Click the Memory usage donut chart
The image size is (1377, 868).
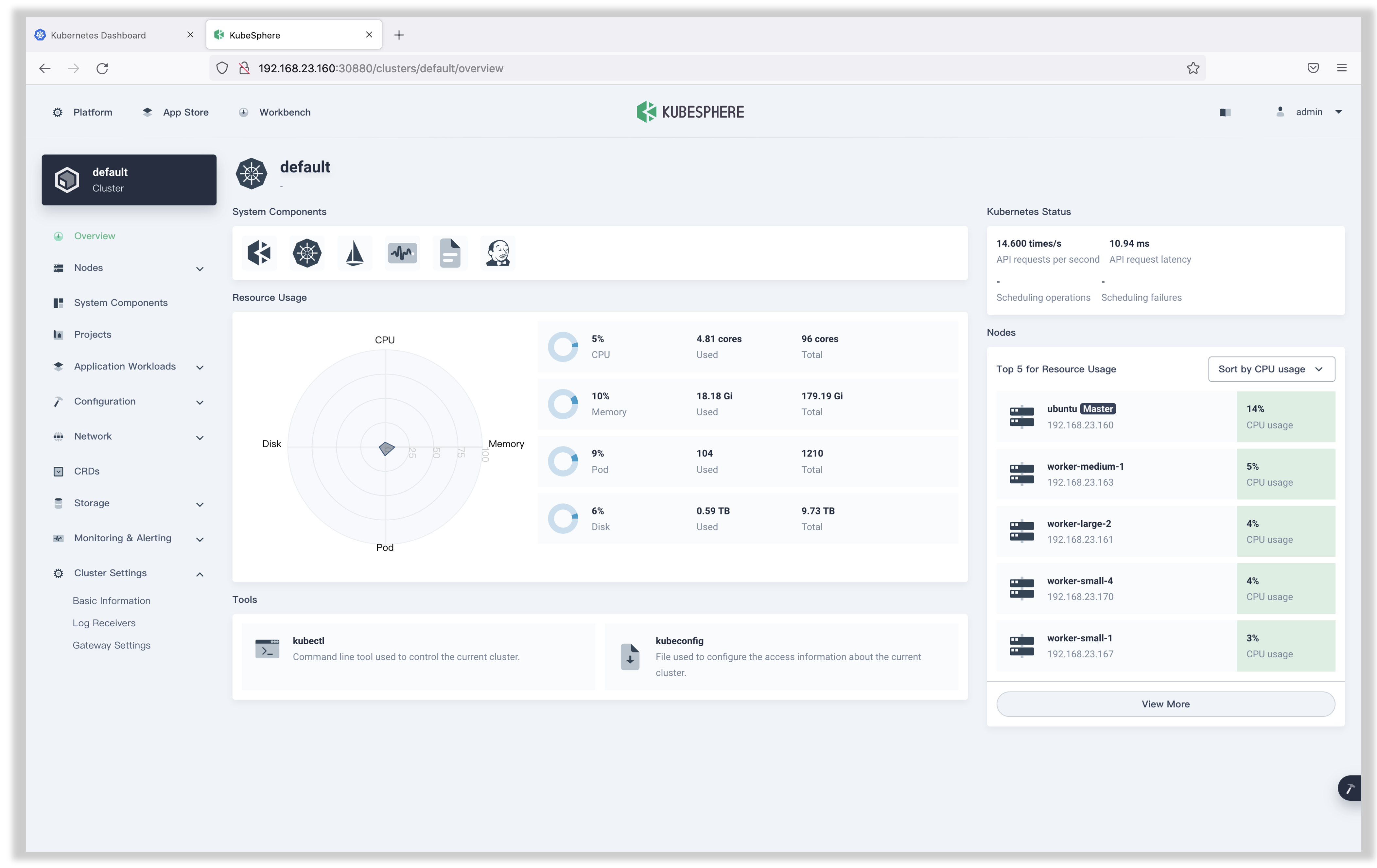click(x=563, y=404)
